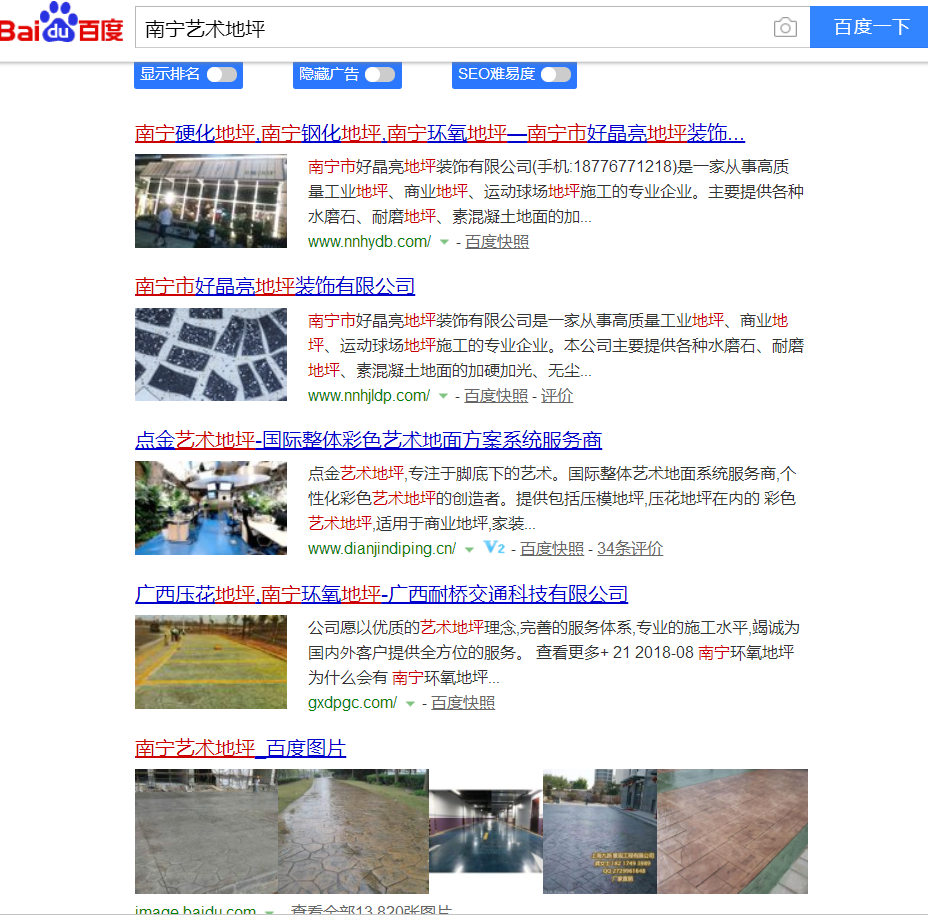Open 点金艺术地坪 result title link

[368, 440]
